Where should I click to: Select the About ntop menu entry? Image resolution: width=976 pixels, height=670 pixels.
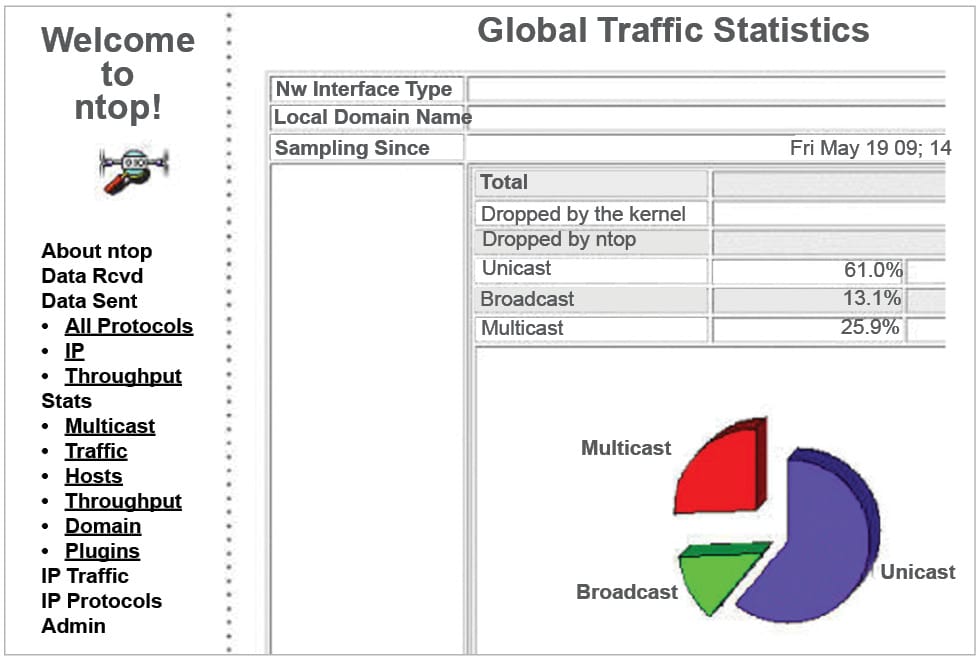coord(96,251)
